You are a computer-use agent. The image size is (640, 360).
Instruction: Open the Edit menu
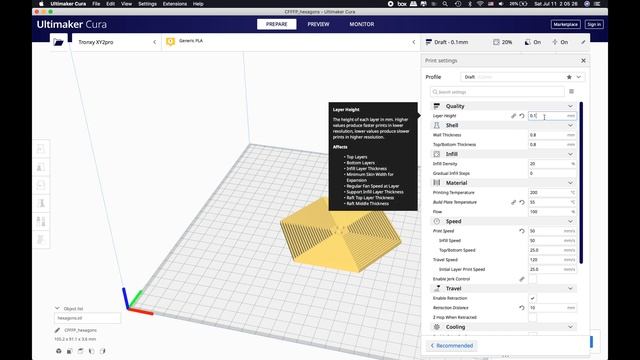point(110,4)
